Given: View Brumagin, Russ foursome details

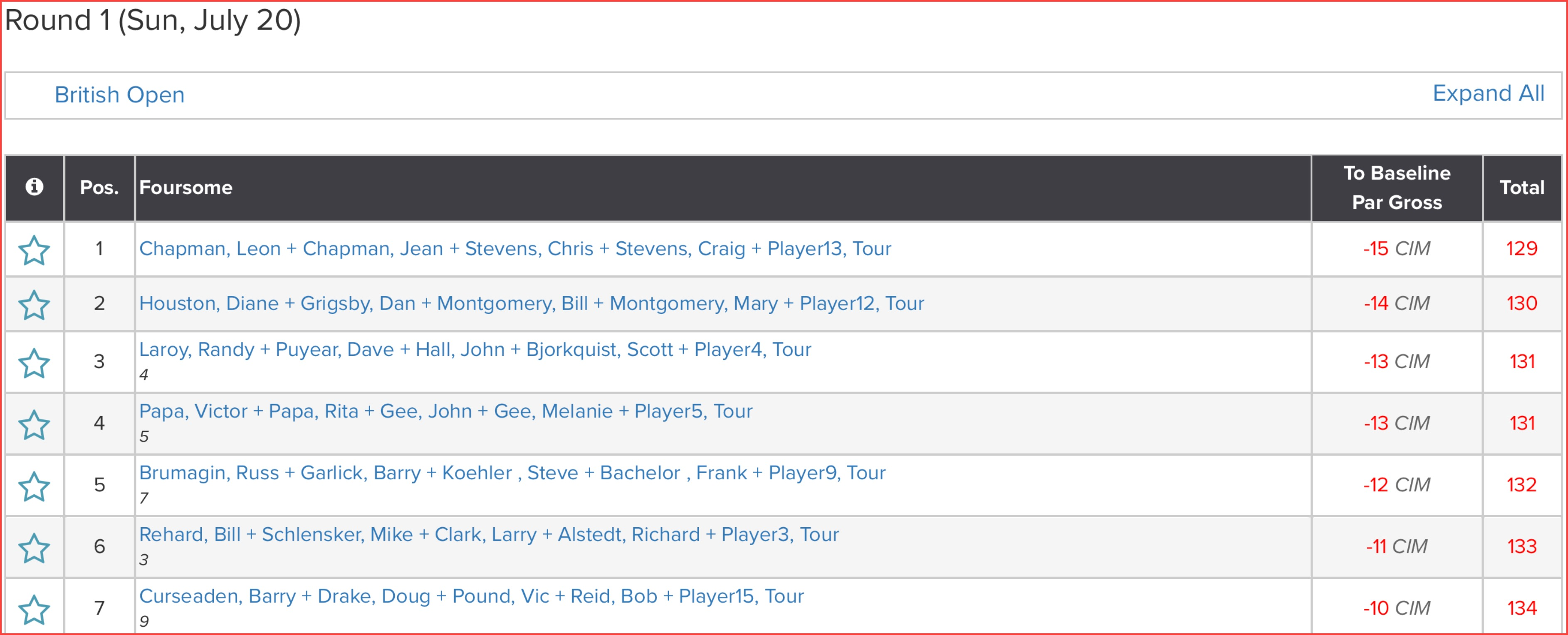Looking at the screenshot, I should coord(512,472).
